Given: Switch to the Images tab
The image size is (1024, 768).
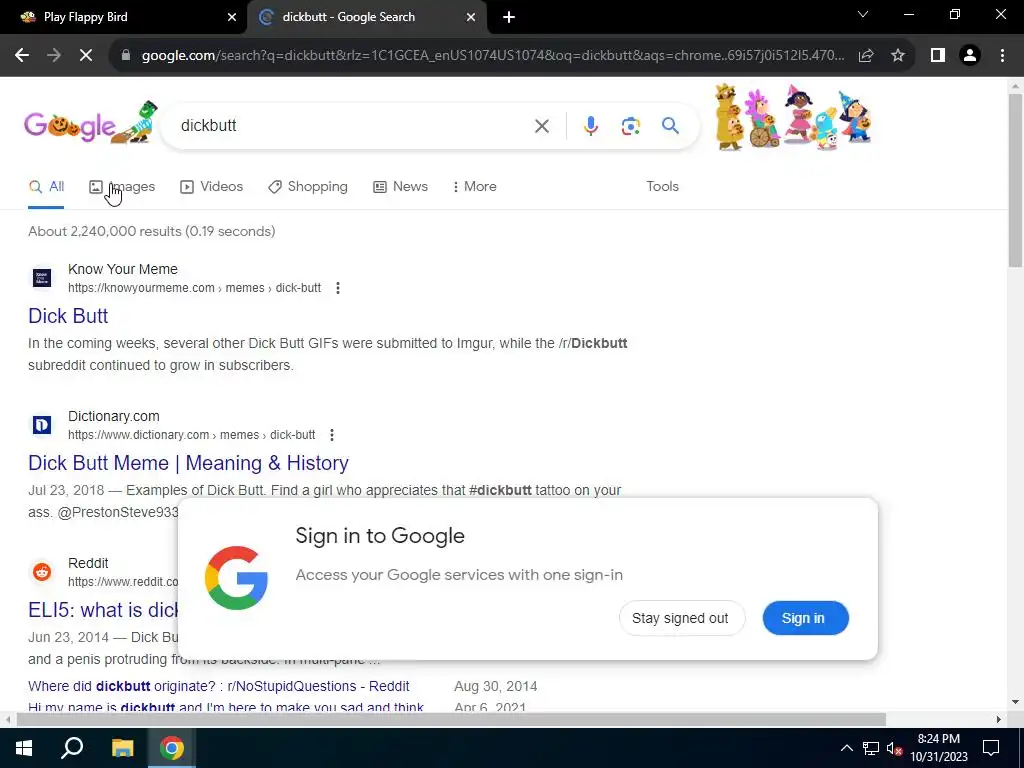Looking at the screenshot, I should 122,187.
